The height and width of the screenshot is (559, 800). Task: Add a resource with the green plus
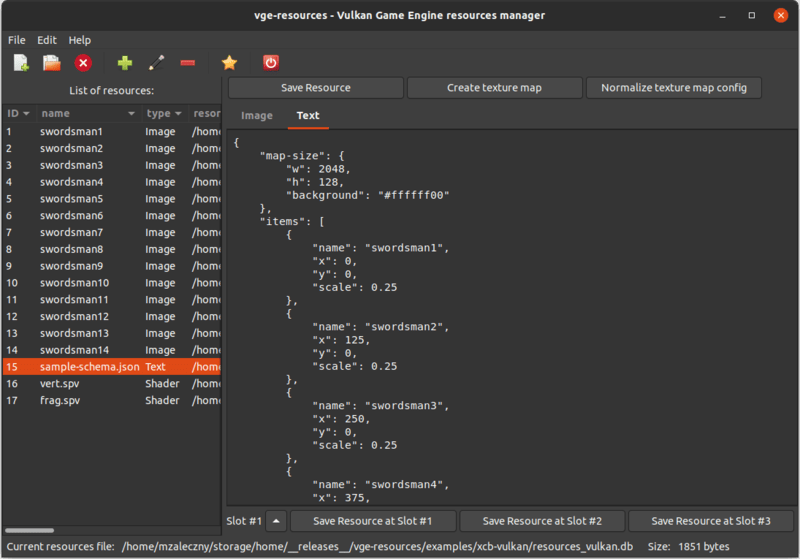coord(124,63)
